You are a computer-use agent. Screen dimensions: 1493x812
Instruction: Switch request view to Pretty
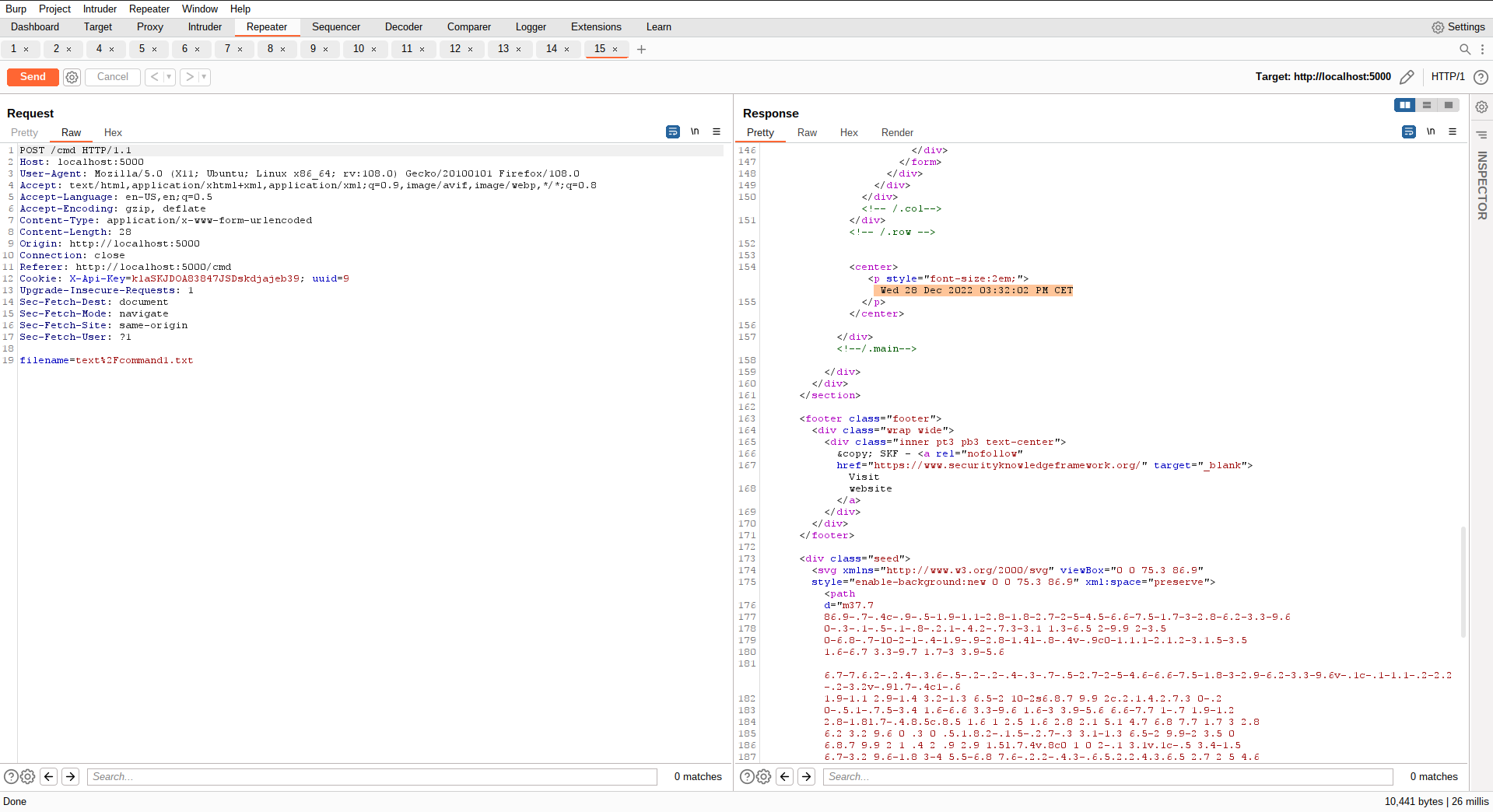(24, 133)
